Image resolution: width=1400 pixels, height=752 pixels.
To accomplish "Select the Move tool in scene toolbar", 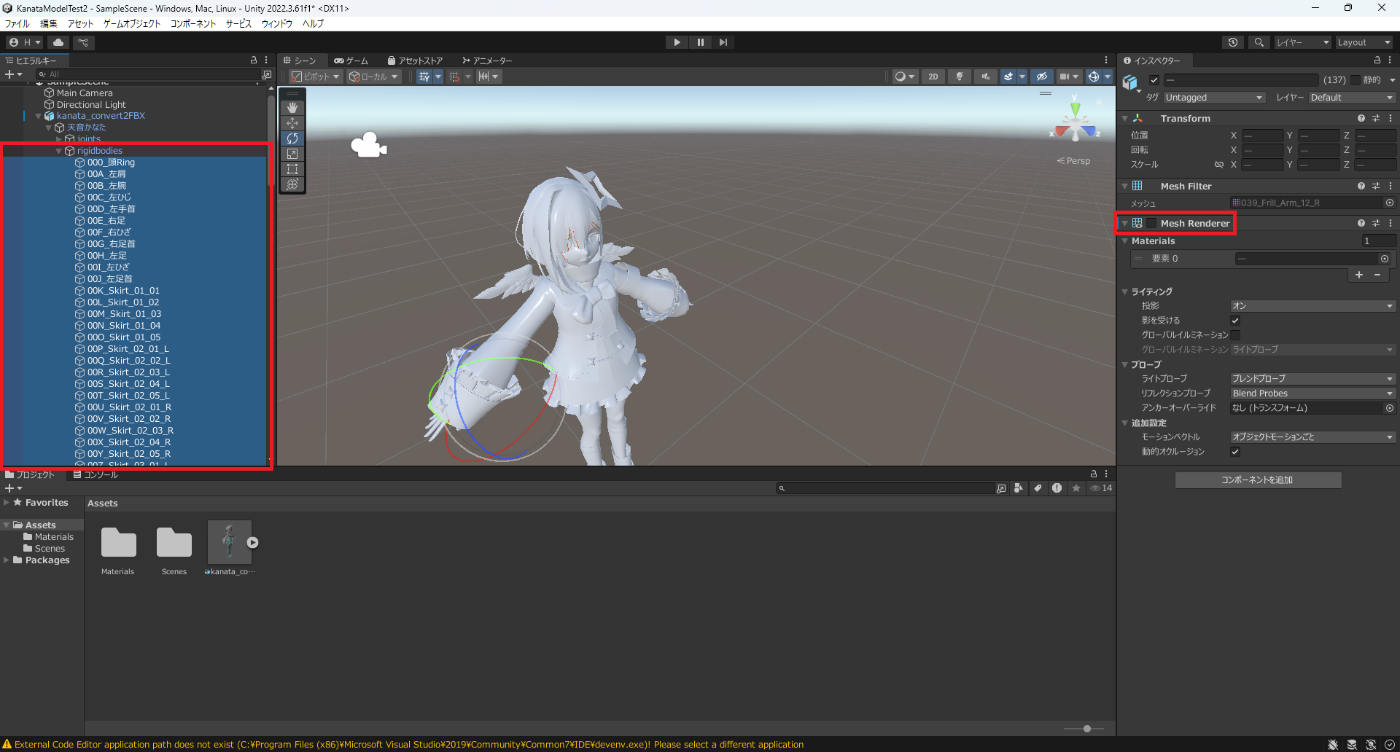I will [x=292, y=123].
